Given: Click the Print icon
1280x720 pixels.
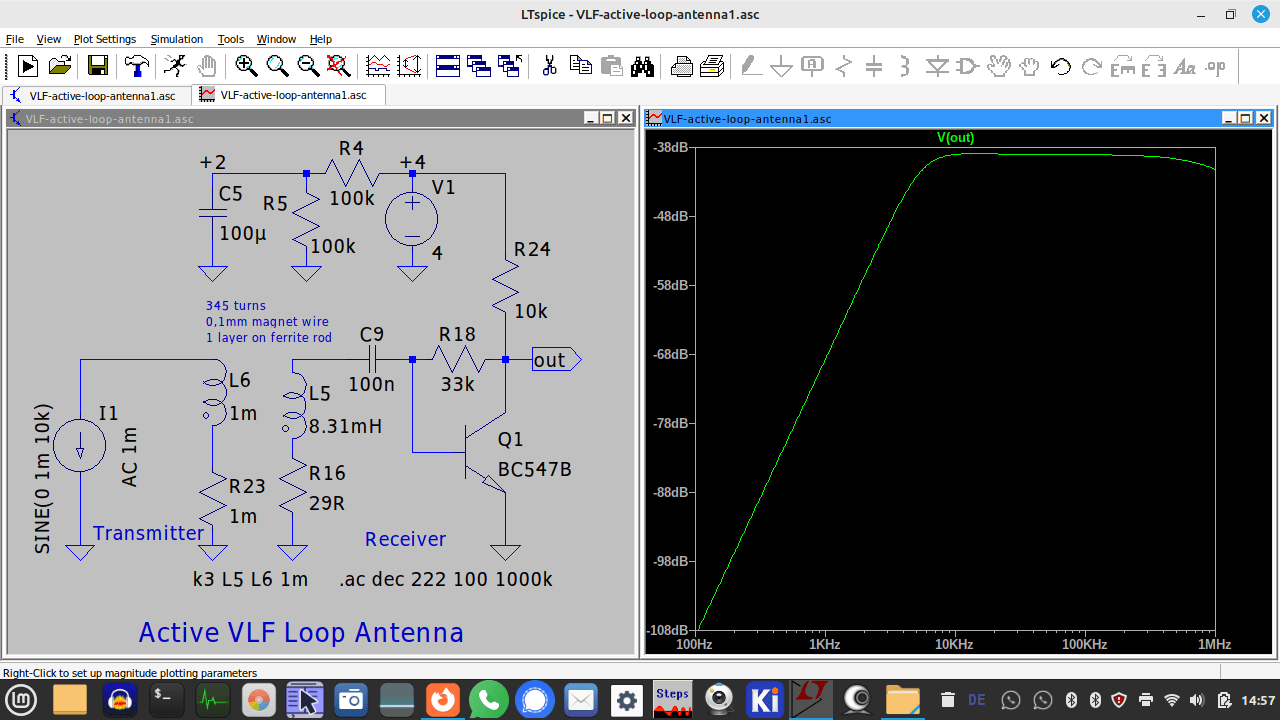Looking at the screenshot, I should pos(712,66).
